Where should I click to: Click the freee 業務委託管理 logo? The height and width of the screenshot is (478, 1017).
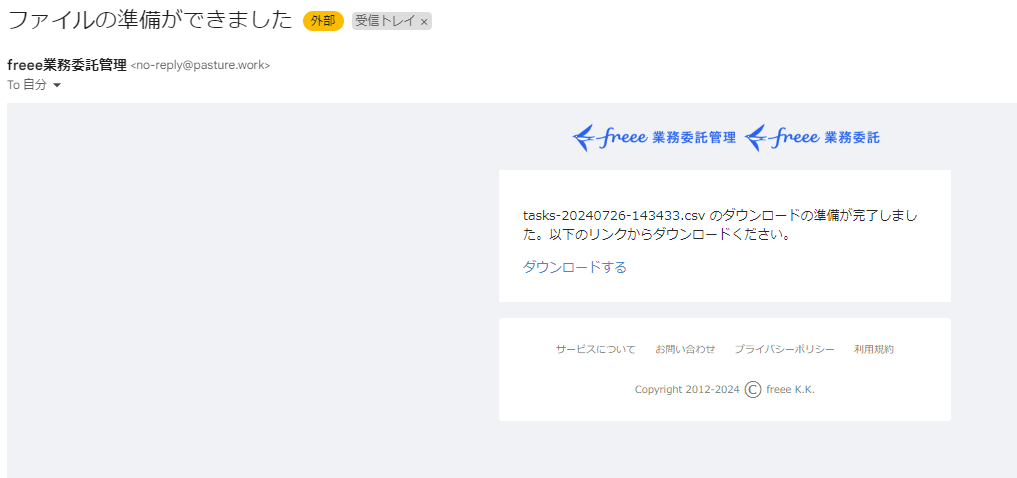coord(654,137)
